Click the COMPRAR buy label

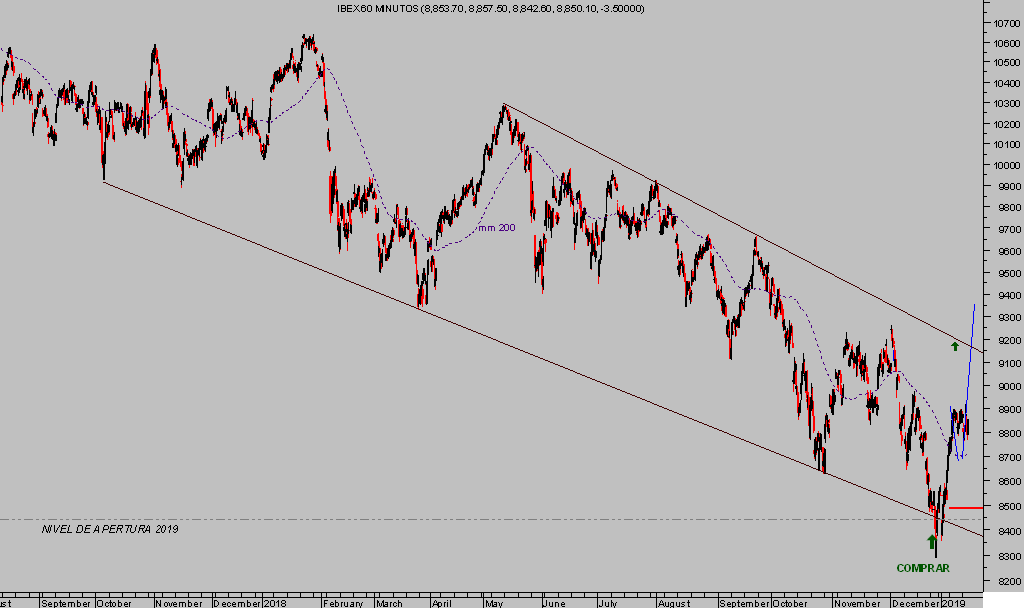pyautogui.click(x=922, y=568)
